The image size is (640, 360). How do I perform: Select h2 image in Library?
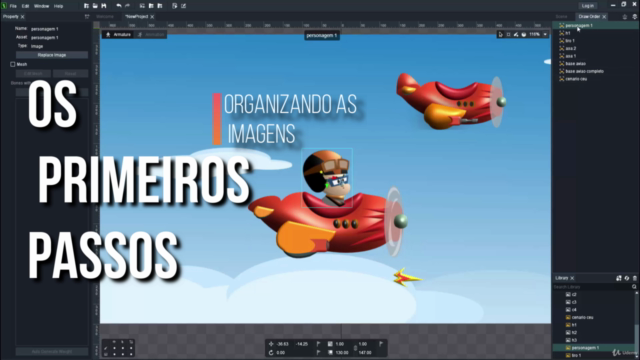[593, 333]
